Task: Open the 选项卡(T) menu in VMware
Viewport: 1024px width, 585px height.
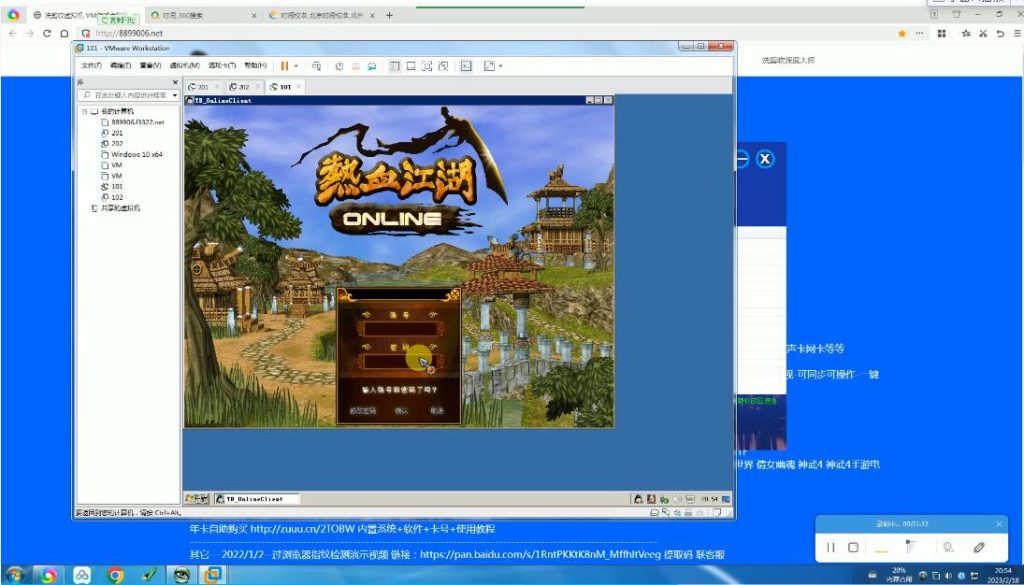Action: pos(222,66)
